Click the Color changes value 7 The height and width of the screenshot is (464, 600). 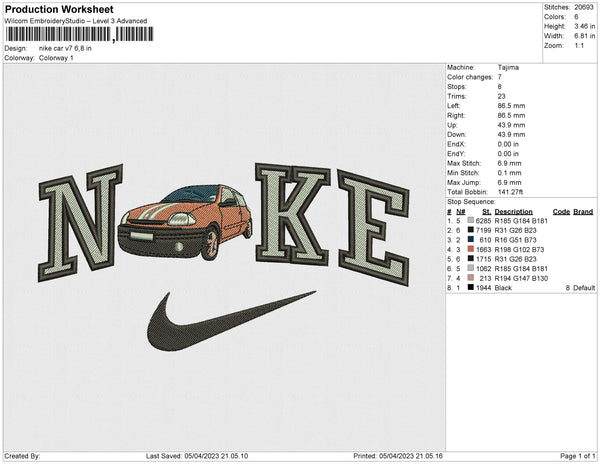click(500, 77)
